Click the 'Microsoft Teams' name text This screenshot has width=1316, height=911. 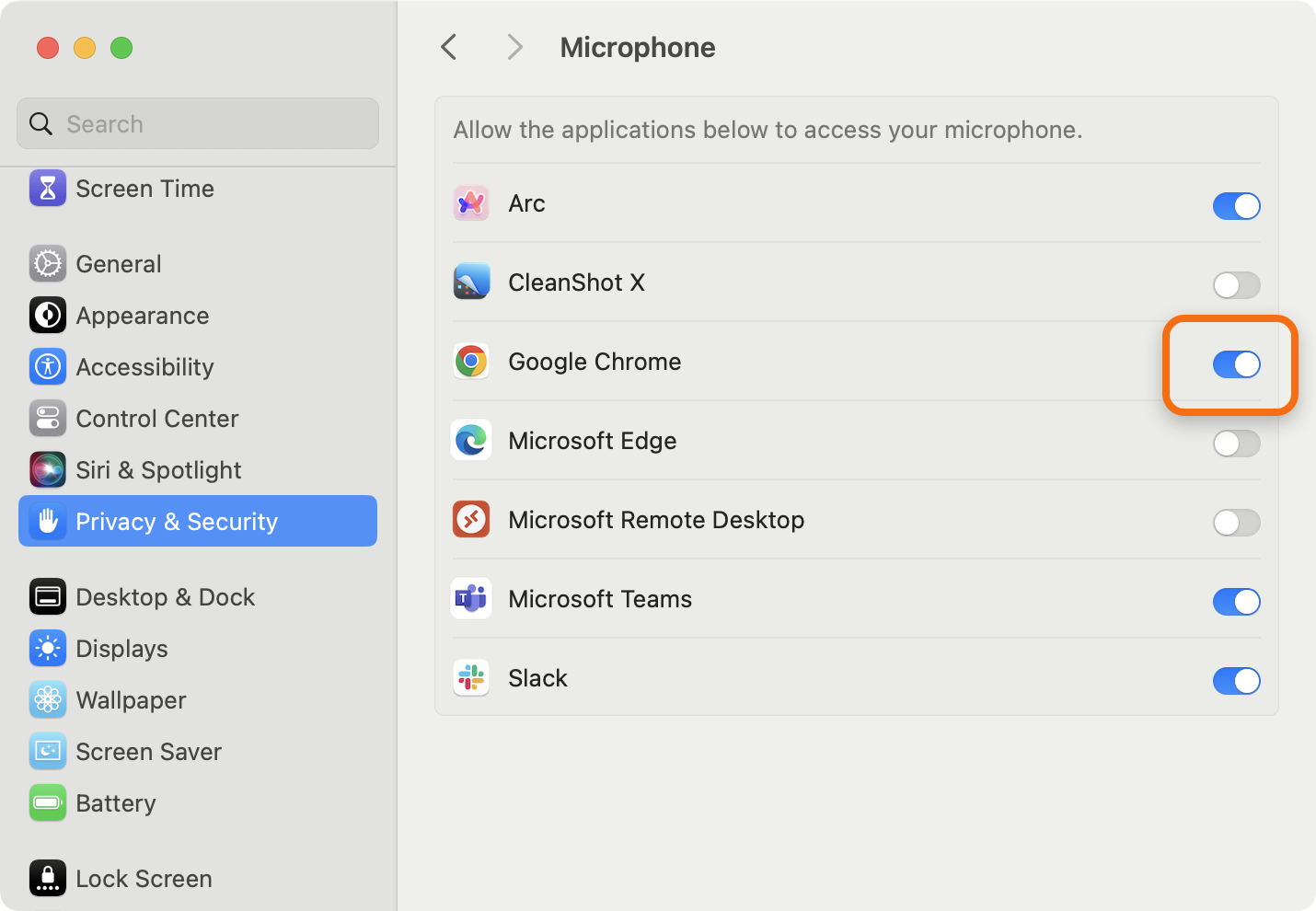coord(600,599)
